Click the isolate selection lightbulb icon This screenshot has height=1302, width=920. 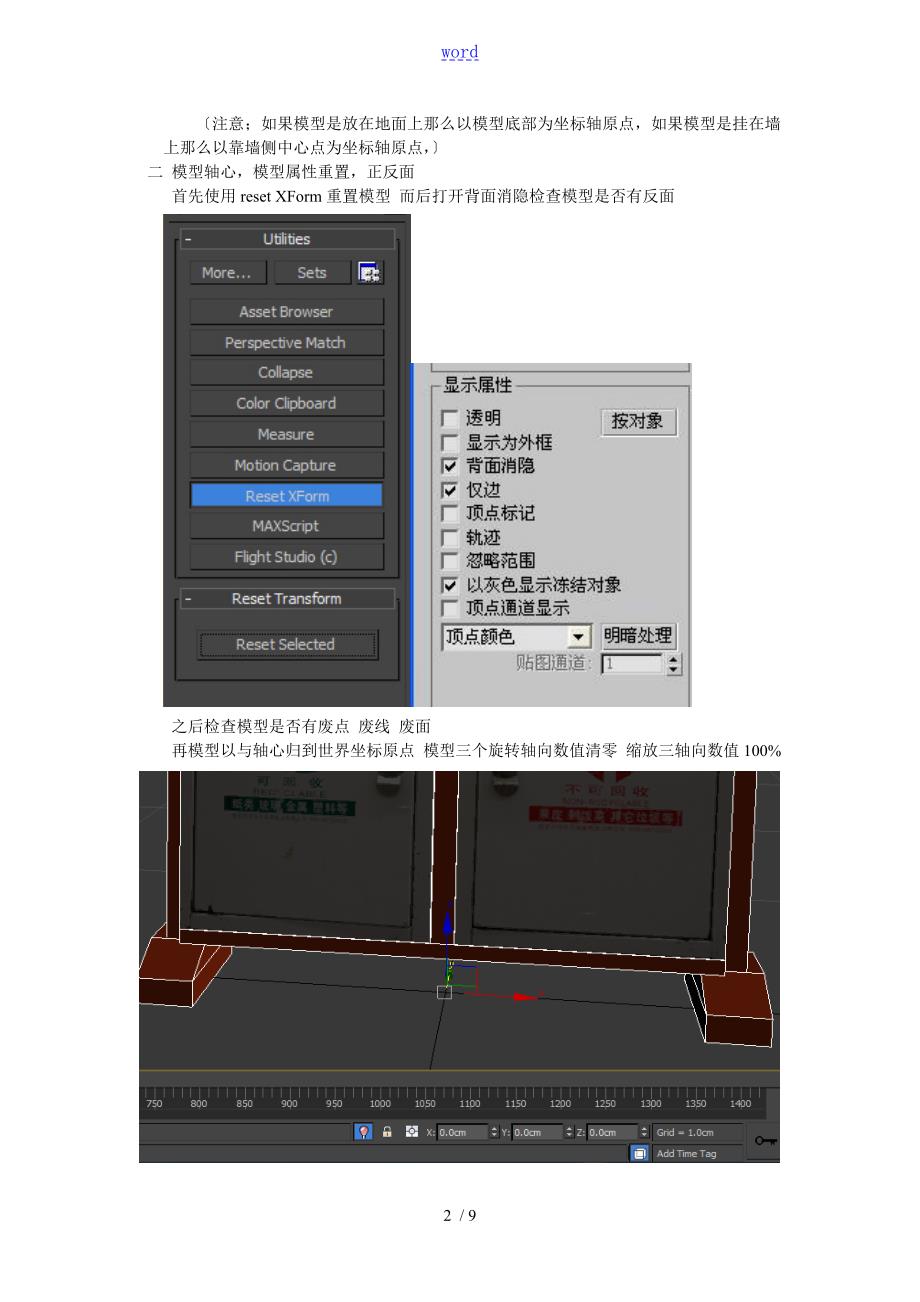364,1132
